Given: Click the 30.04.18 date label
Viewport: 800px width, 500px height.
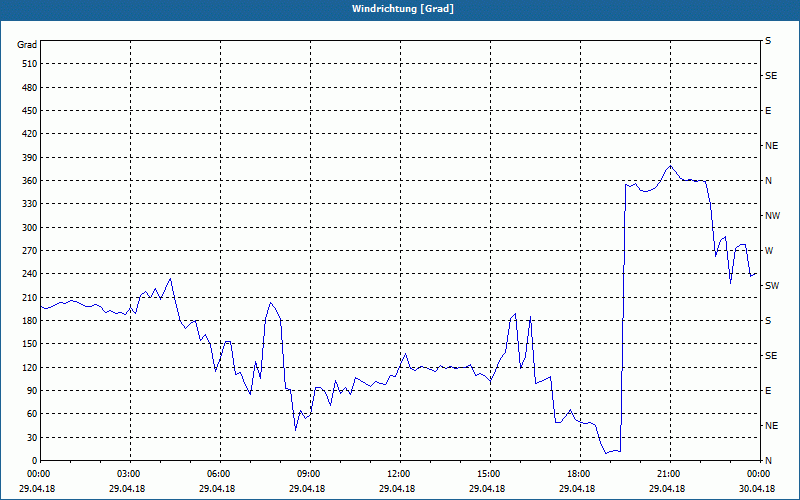Looking at the screenshot, I should pyautogui.click(x=757, y=488).
